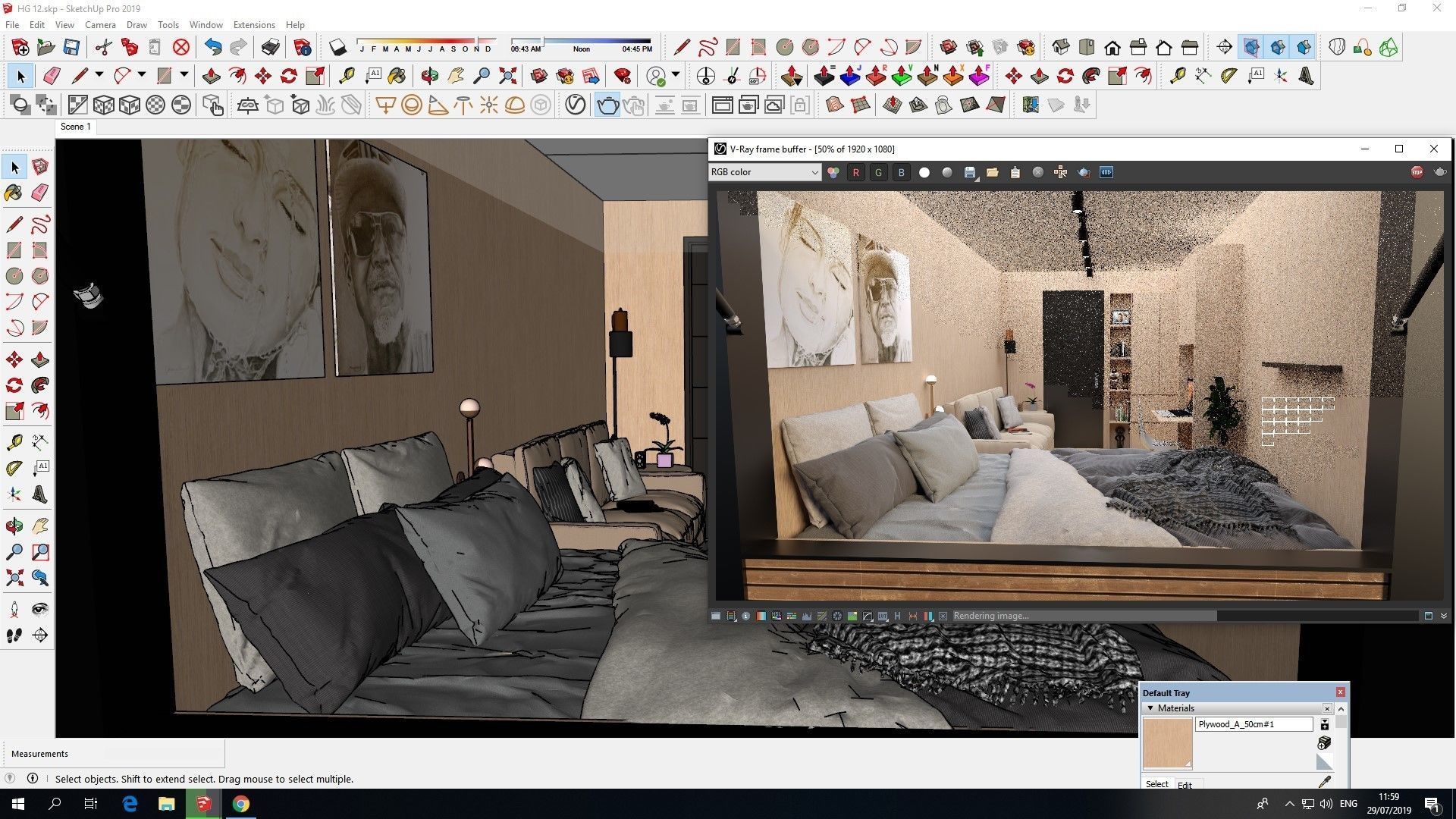
Task: Open the material details arrow menu
Action: point(1324,725)
